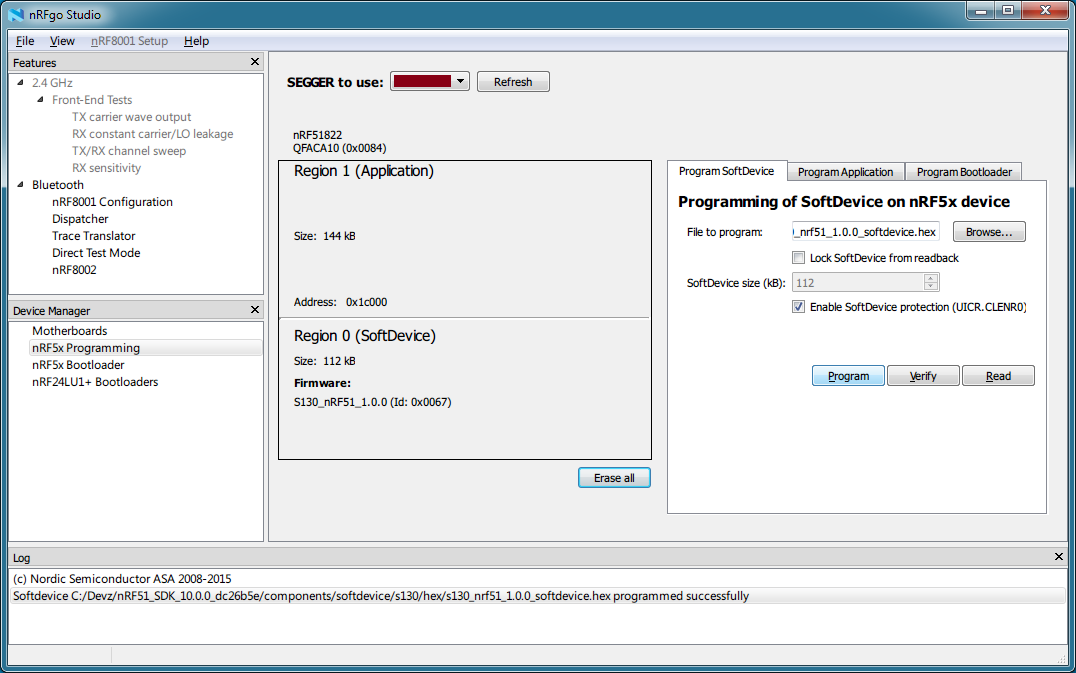Click the Refresh button

(x=513, y=82)
